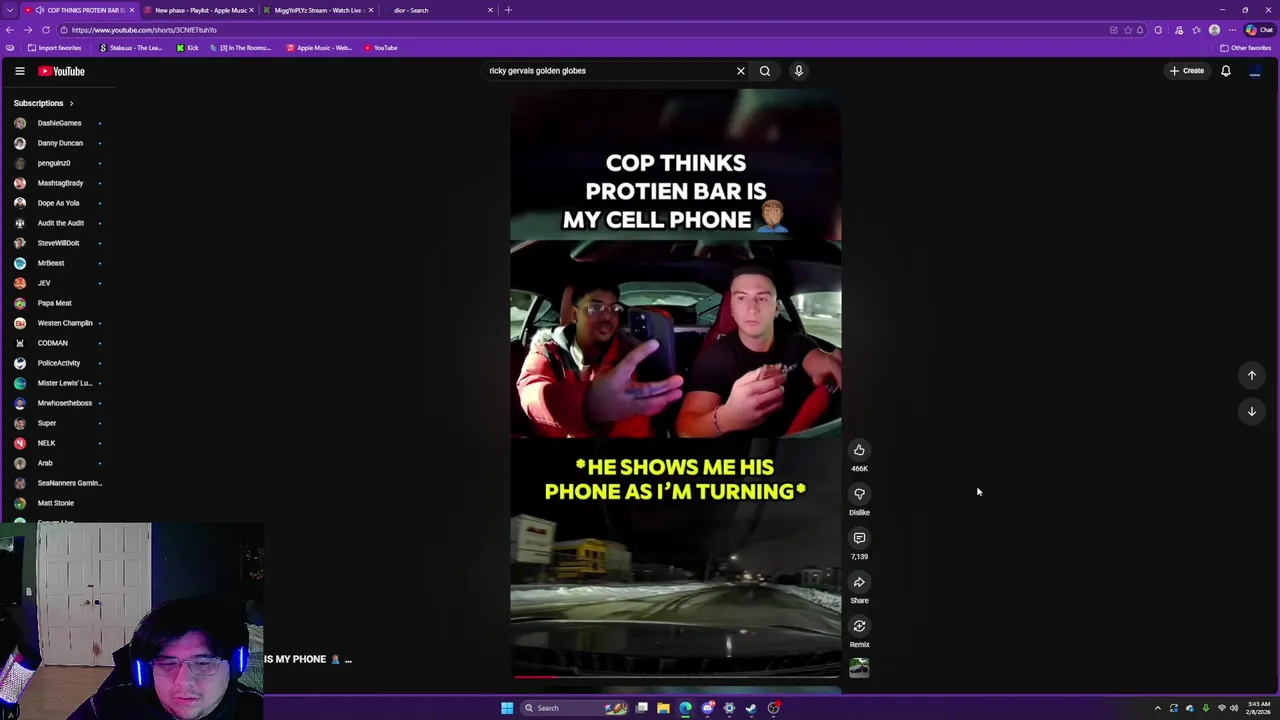1280x720 pixels.
Task: Dislike the short
Action: [x=859, y=494]
